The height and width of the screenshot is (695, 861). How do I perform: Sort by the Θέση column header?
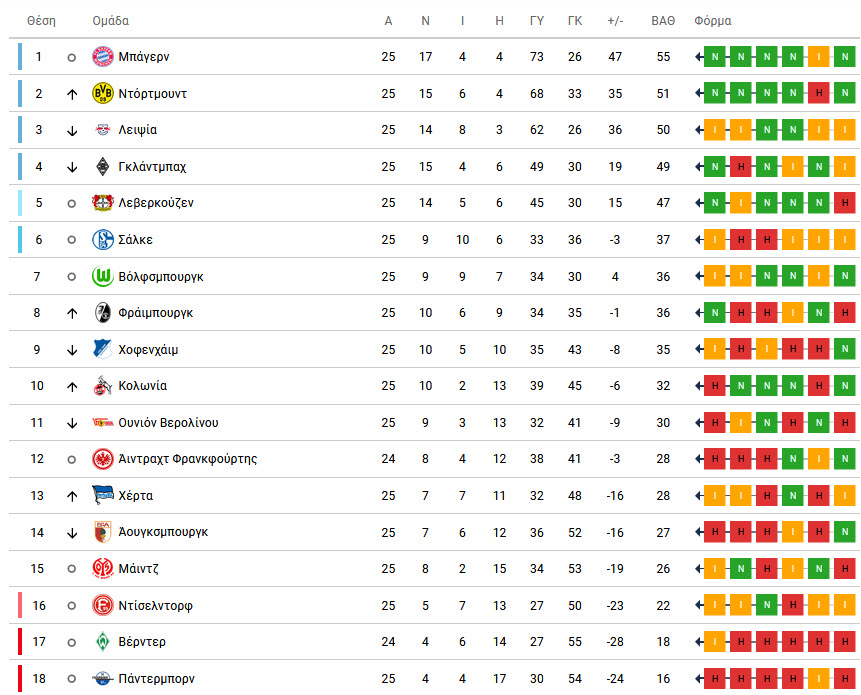[x=41, y=21]
